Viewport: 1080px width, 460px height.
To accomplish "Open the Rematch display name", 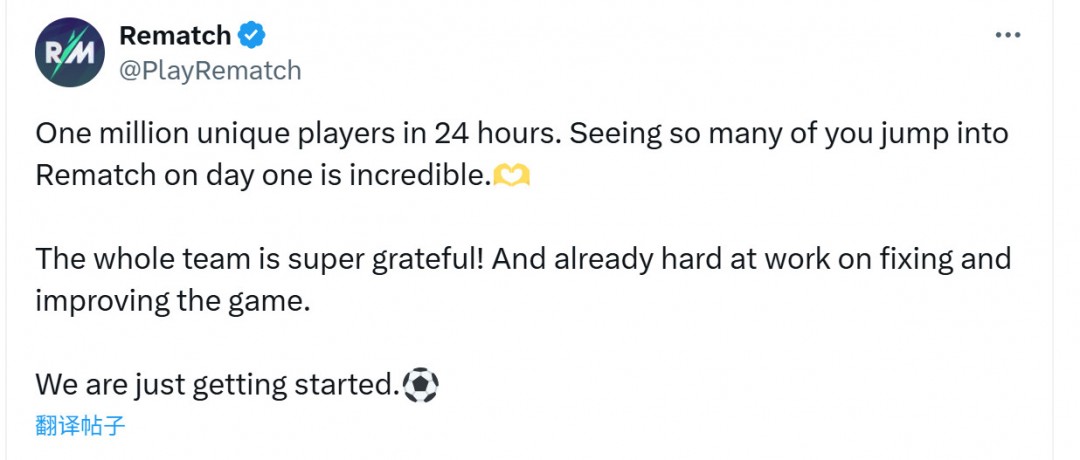I will point(175,36).
